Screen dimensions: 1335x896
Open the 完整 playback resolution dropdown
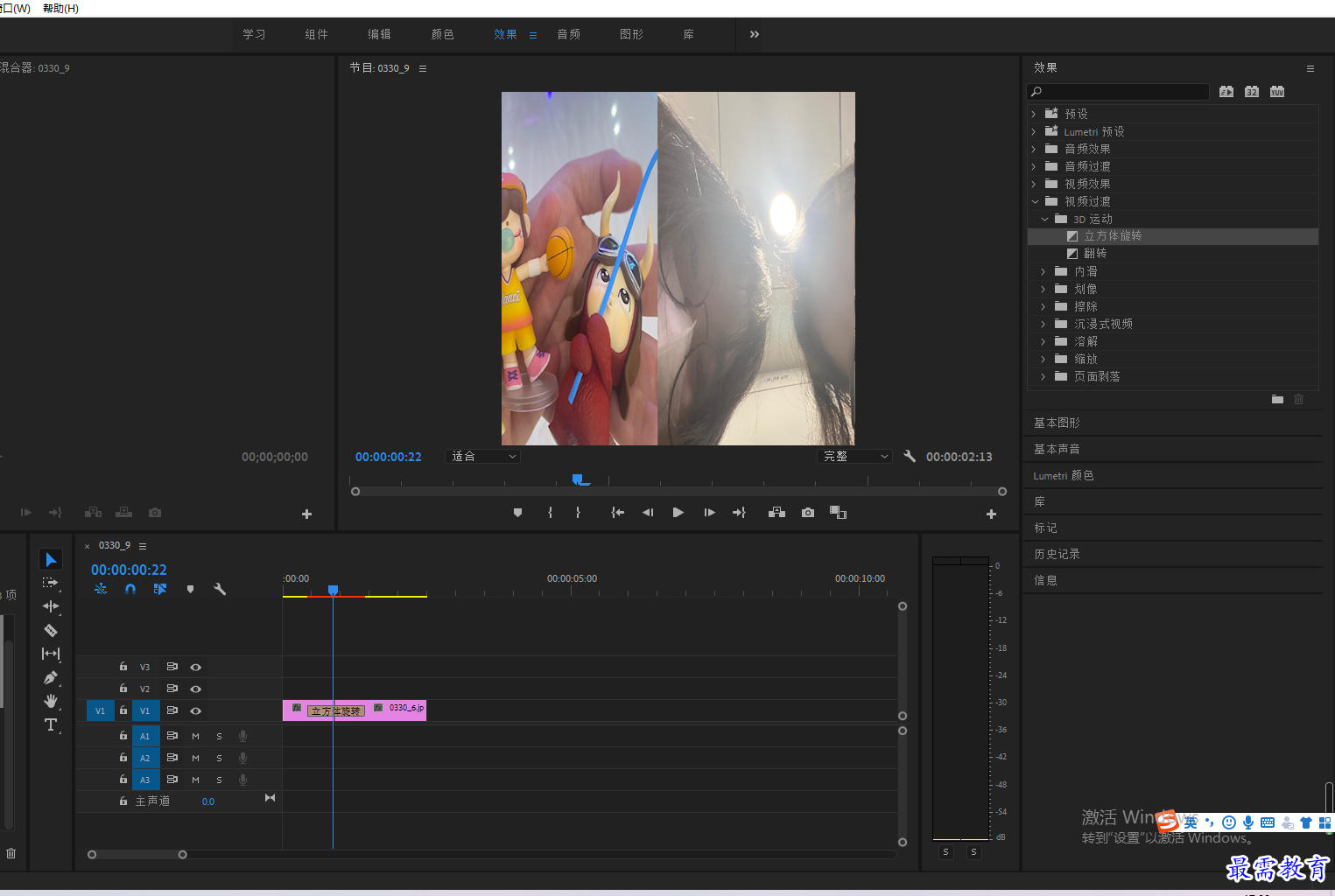coord(855,456)
